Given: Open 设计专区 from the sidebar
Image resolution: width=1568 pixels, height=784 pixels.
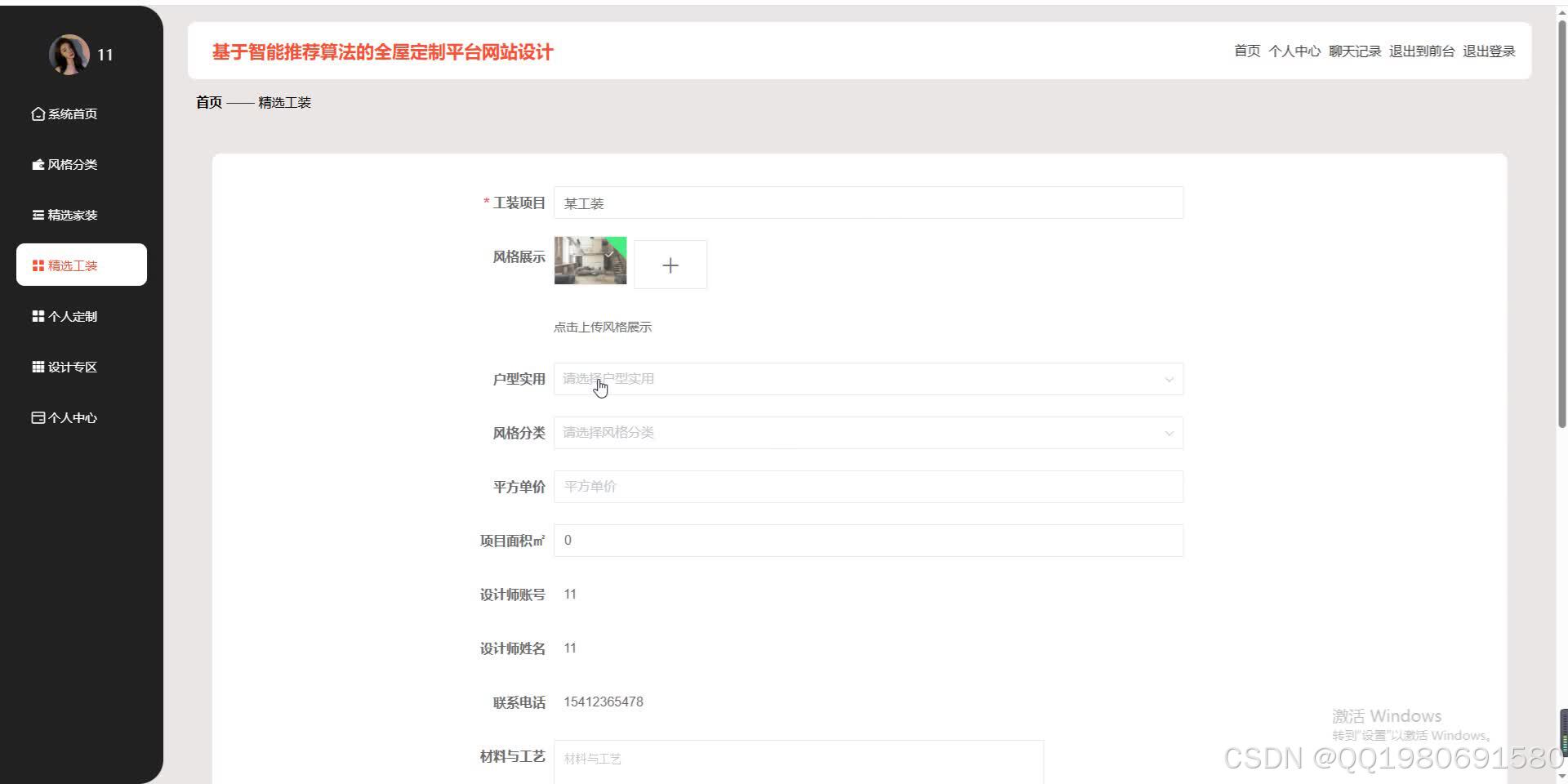Looking at the screenshot, I should 81,367.
